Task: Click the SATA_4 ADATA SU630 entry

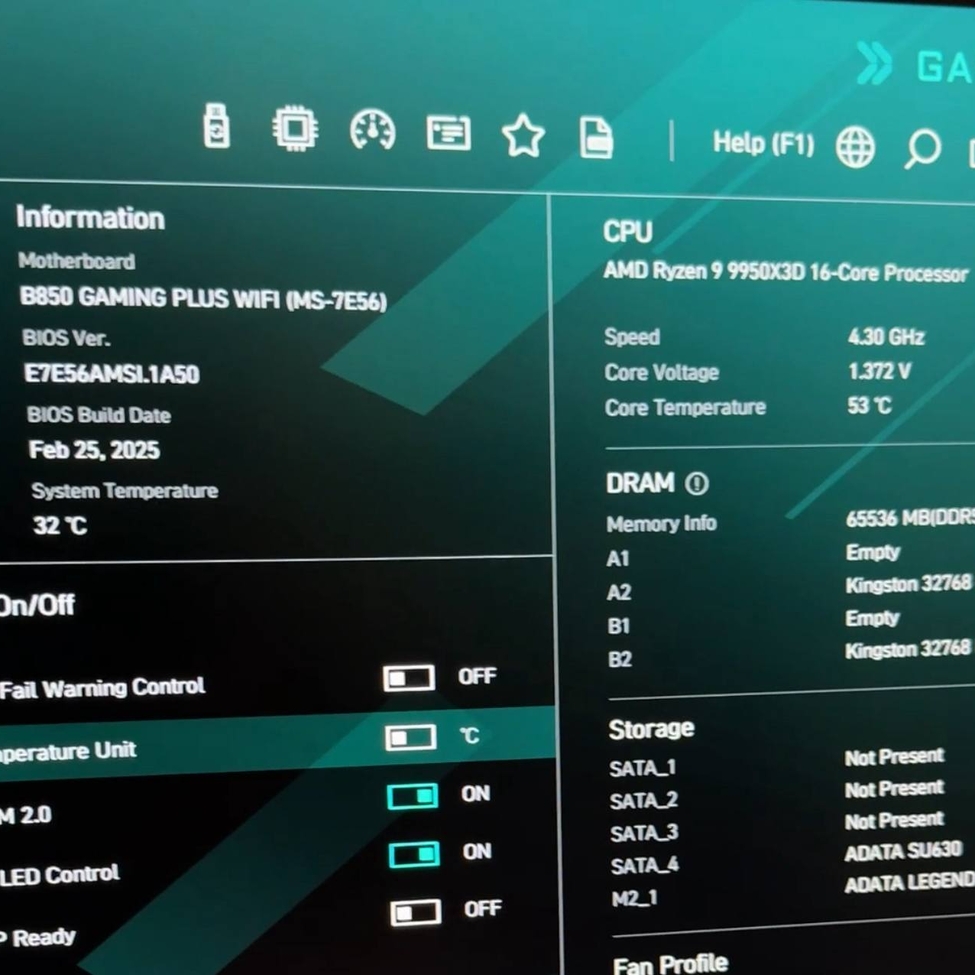Action: pyautogui.click(x=902, y=851)
